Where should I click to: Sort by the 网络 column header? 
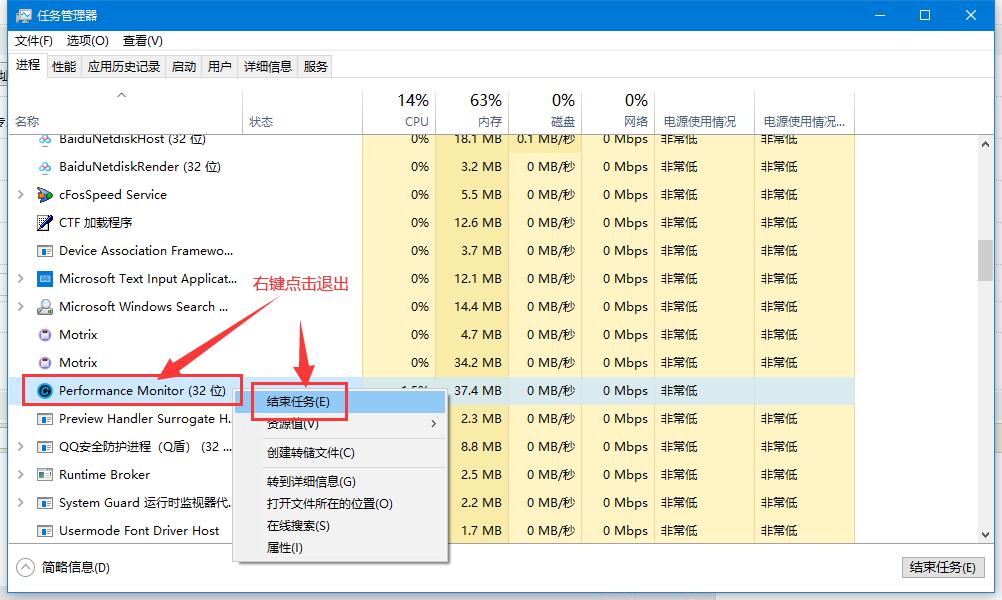coord(617,112)
